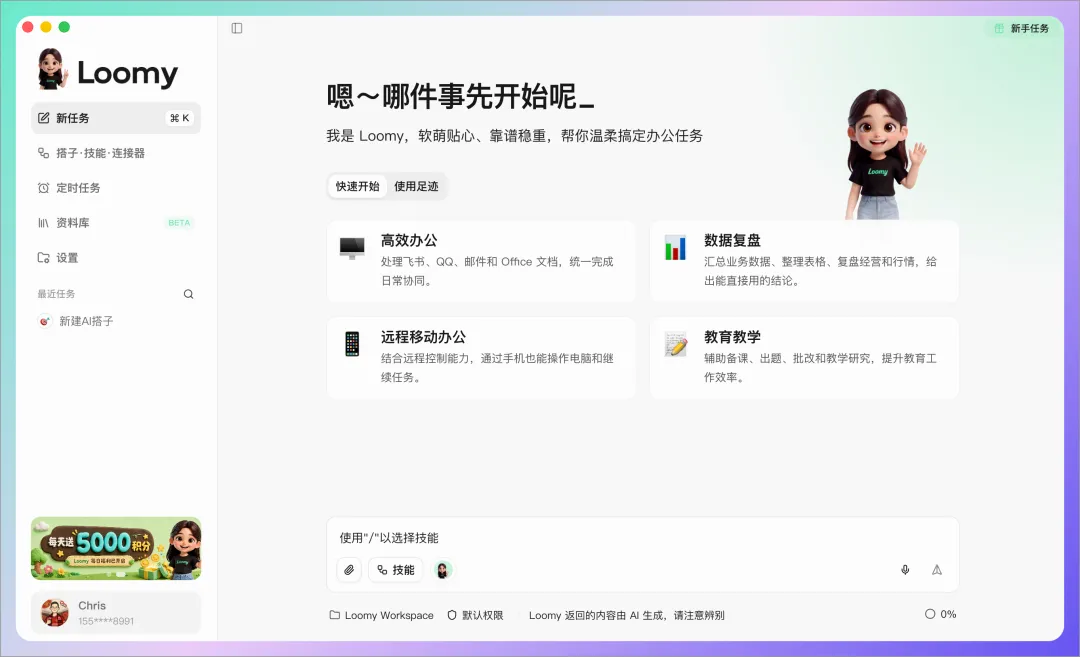Select the 教育教学 card
The image size is (1080, 657).
click(804, 357)
